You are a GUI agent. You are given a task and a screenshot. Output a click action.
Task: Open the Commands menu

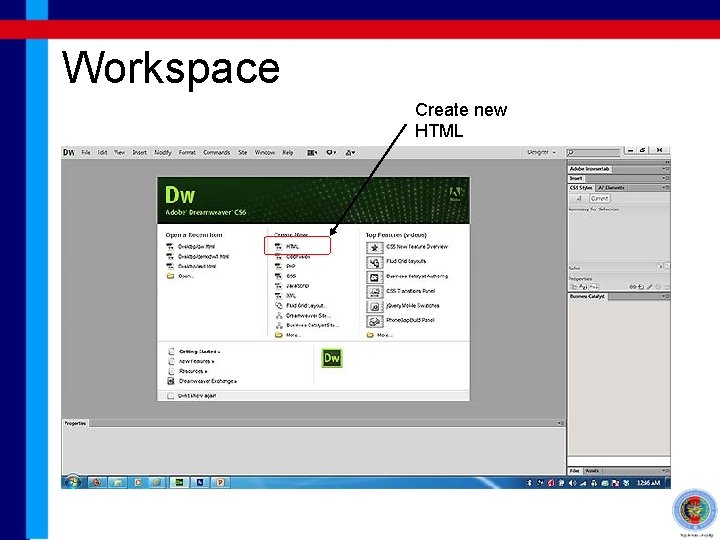pyautogui.click(x=216, y=152)
